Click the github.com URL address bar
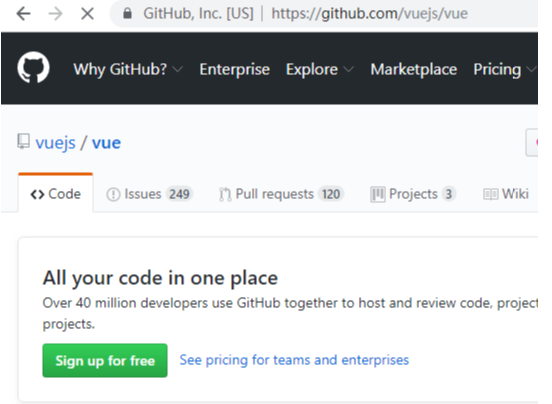The width and height of the screenshot is (552, 404). tap(369, 14)
